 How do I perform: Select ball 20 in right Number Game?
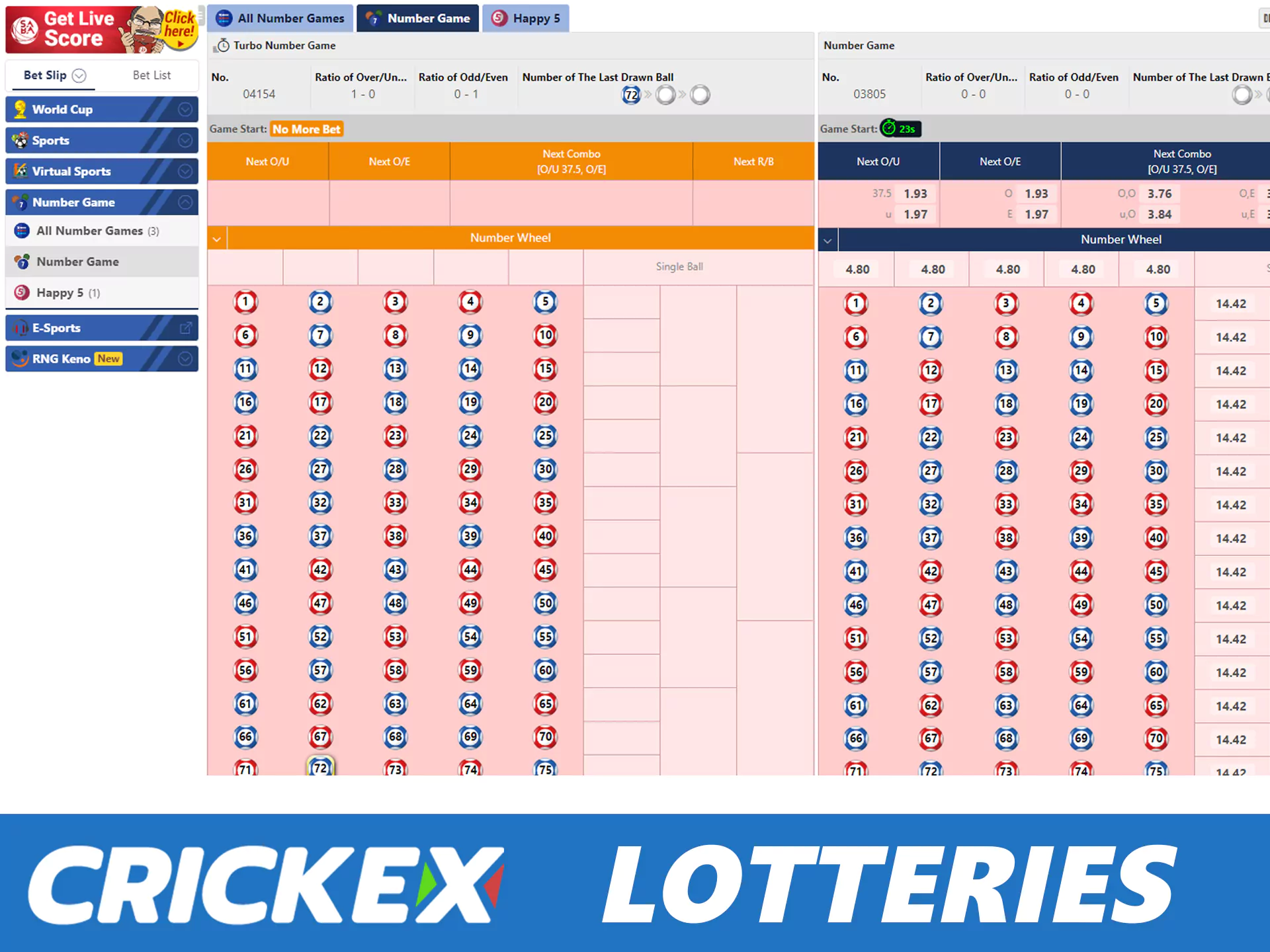tap(1156, 404)
